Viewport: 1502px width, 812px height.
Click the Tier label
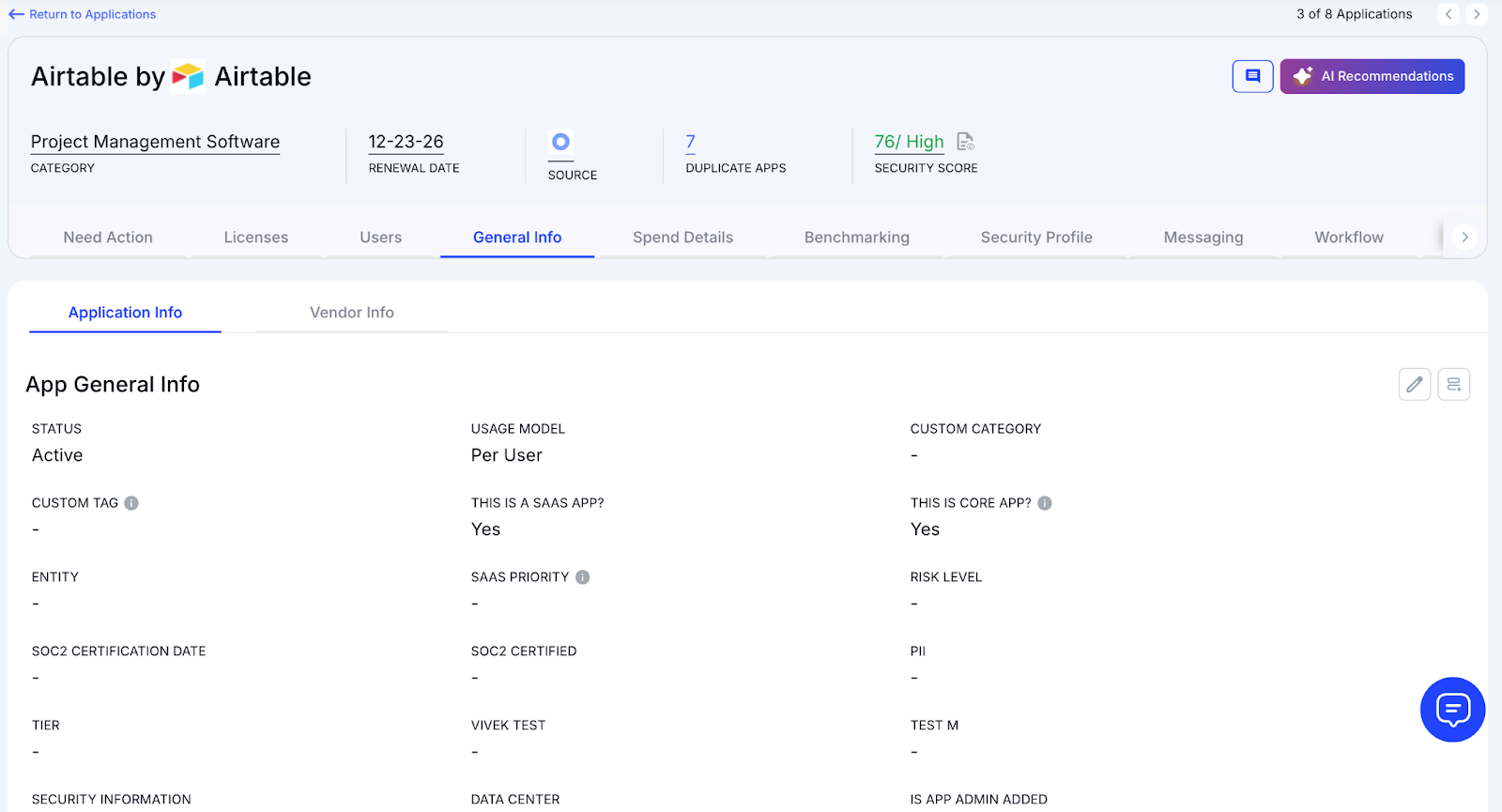tap(45, 726)
